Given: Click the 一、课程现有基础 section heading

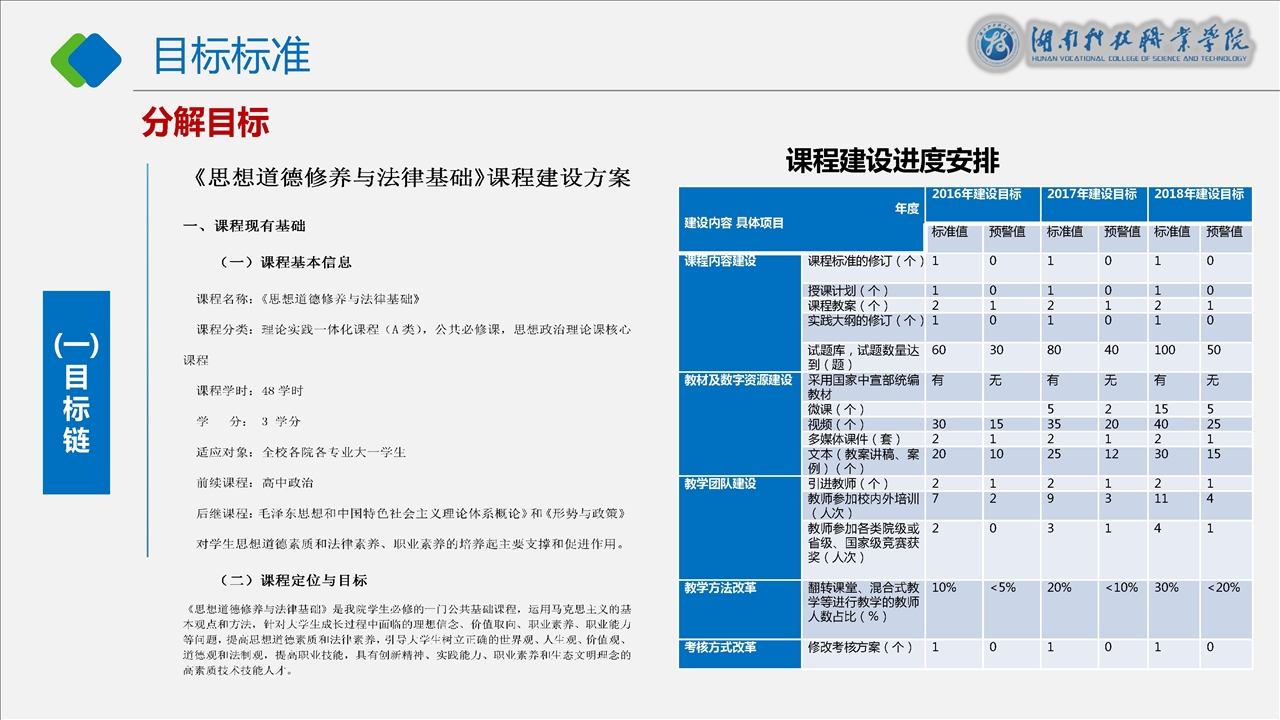Looking at the screenshot, I should coord(244,226).
